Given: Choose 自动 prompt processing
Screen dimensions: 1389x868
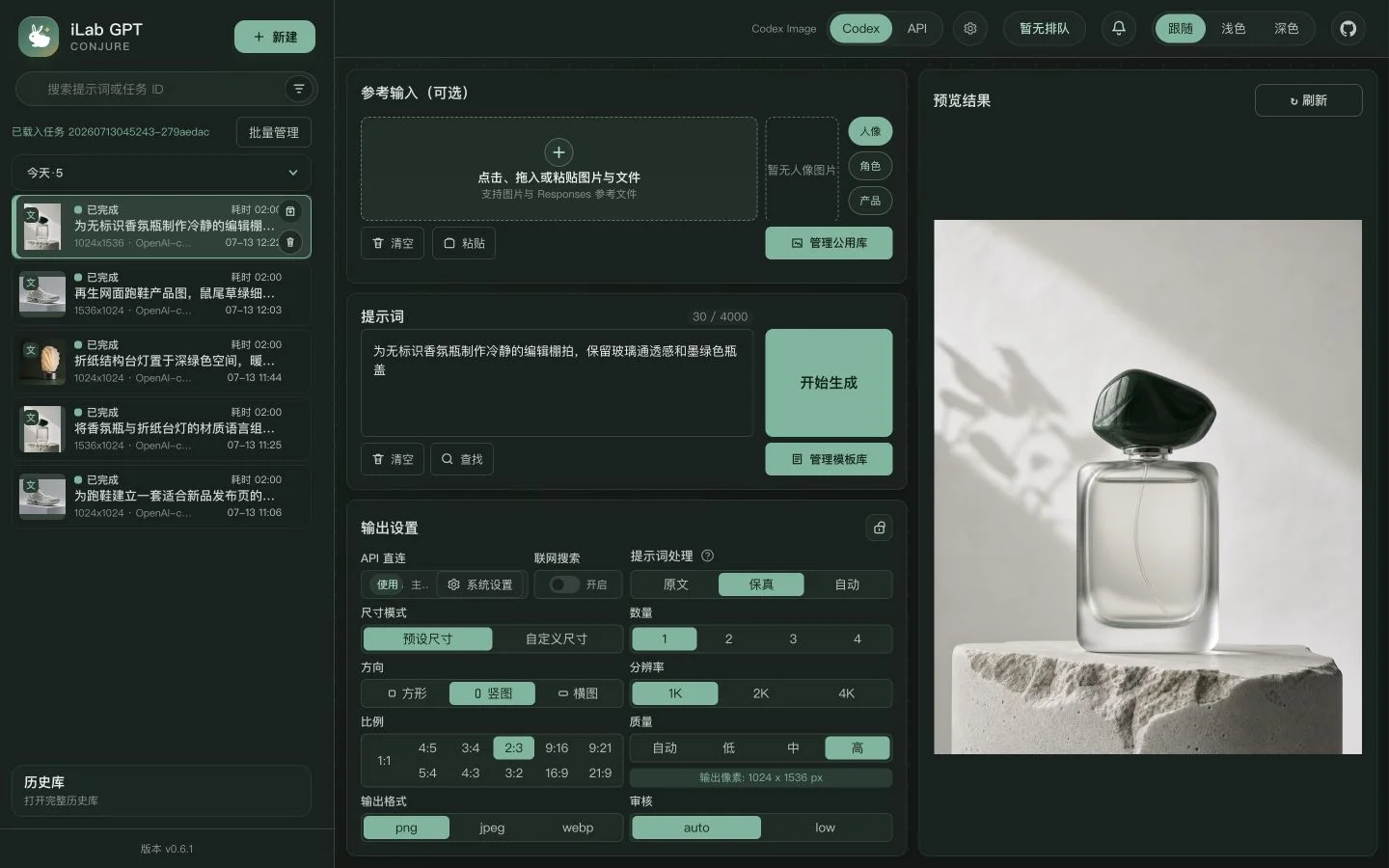Looking at the screenshot, I should (x=847, y=584).
